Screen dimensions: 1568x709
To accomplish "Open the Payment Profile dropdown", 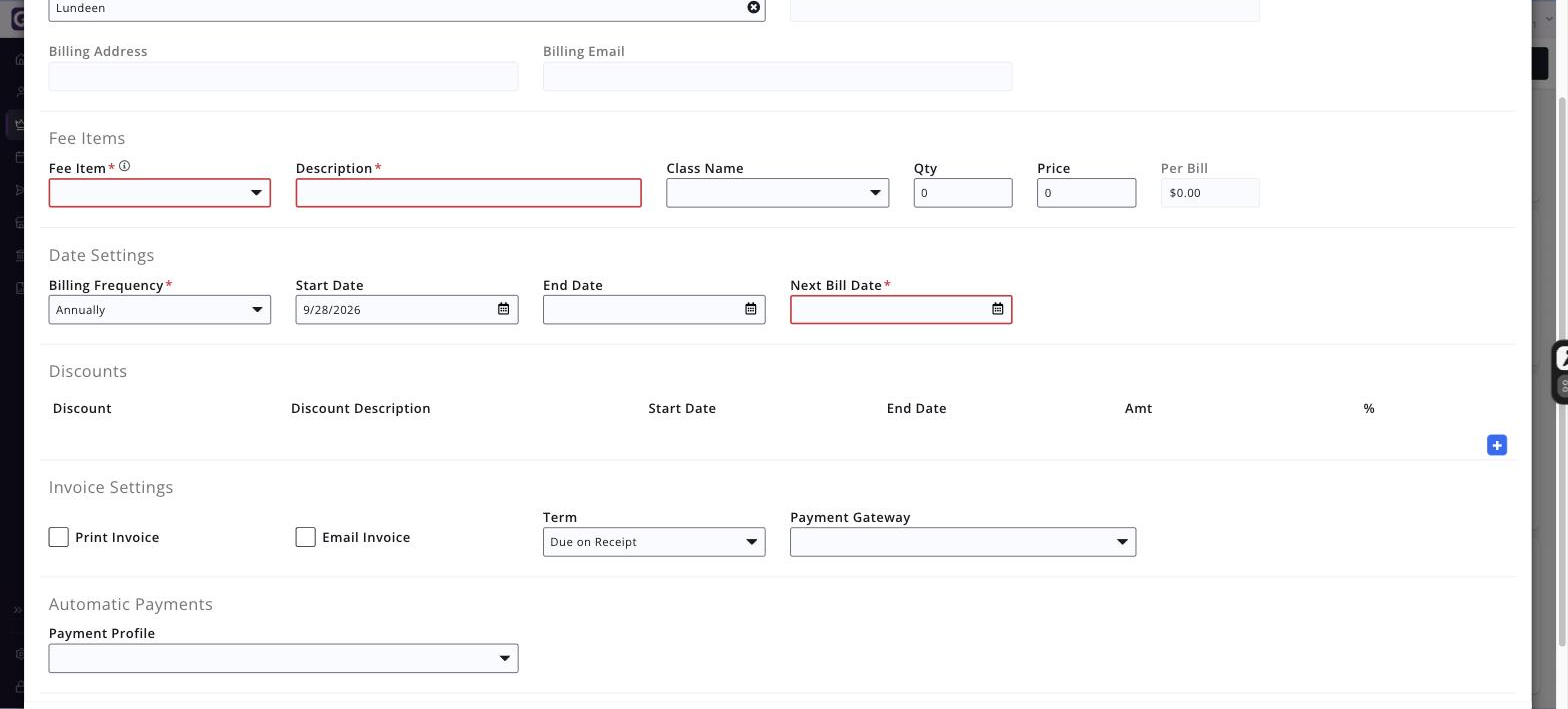I will (x=284, y=658).
